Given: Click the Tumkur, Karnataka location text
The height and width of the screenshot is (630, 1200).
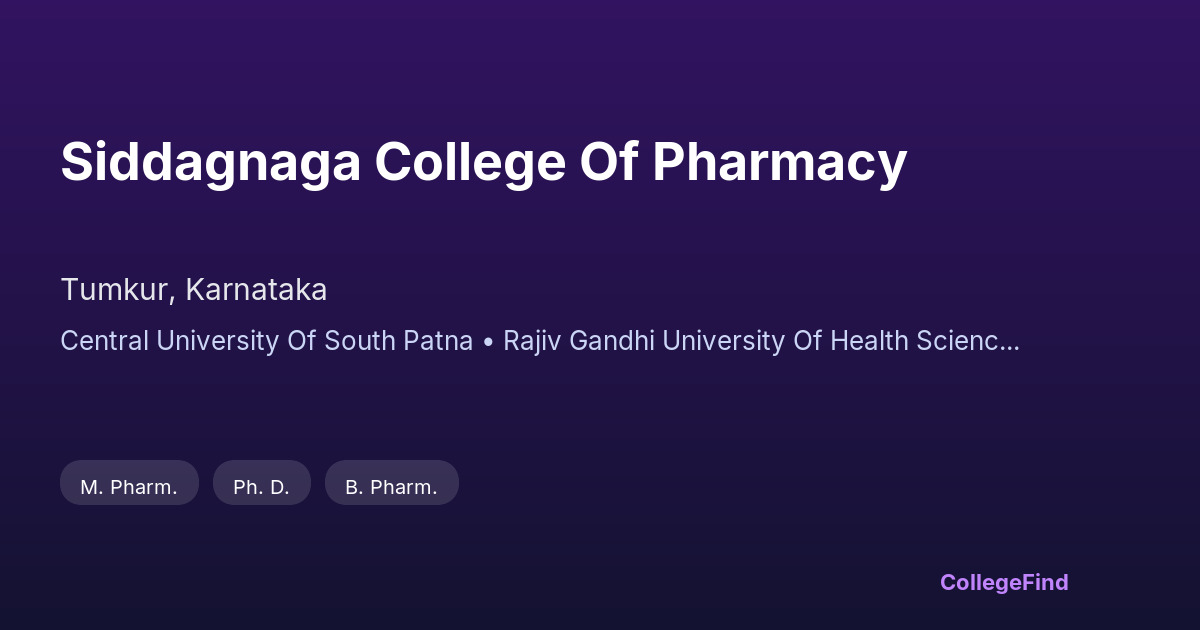Looking at the screenshot, I should coord(194,290).
